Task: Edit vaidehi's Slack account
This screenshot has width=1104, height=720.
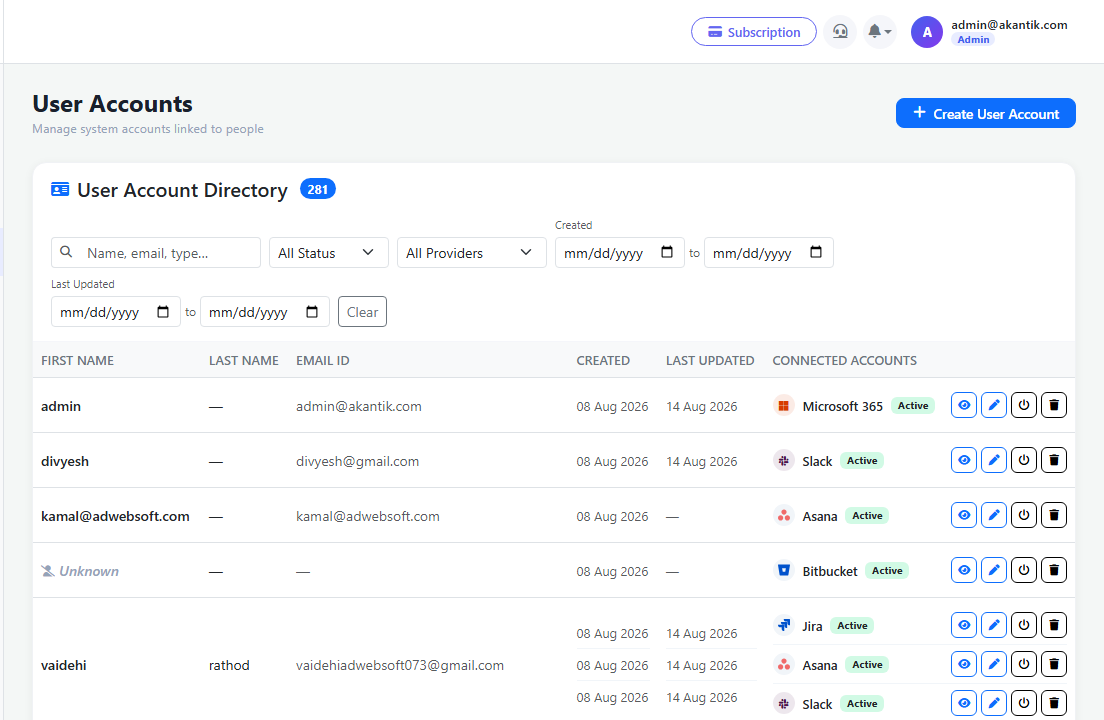Action: tap(993, 703)
